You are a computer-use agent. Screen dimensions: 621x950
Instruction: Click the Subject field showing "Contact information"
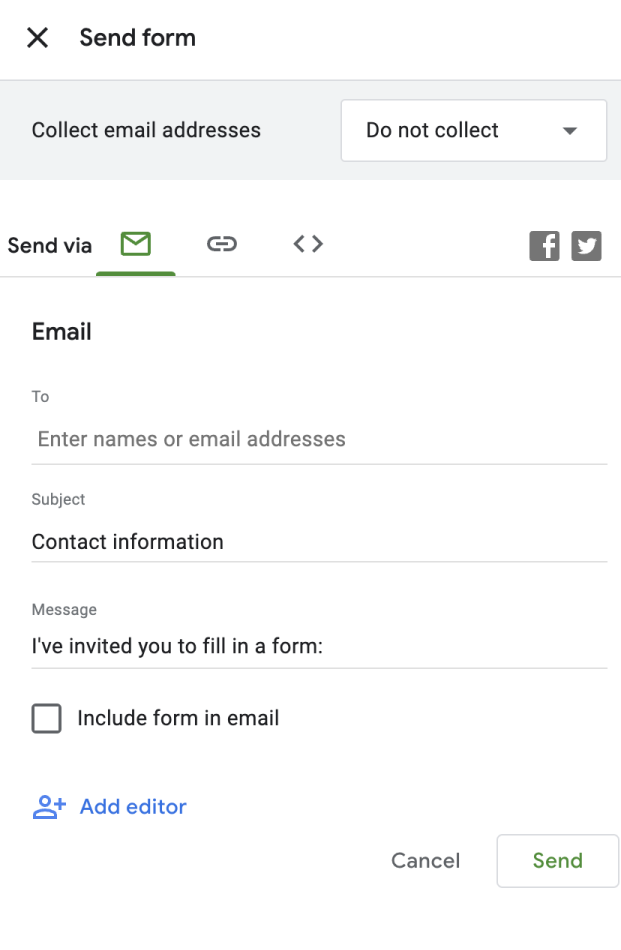(x=319, y=542)
